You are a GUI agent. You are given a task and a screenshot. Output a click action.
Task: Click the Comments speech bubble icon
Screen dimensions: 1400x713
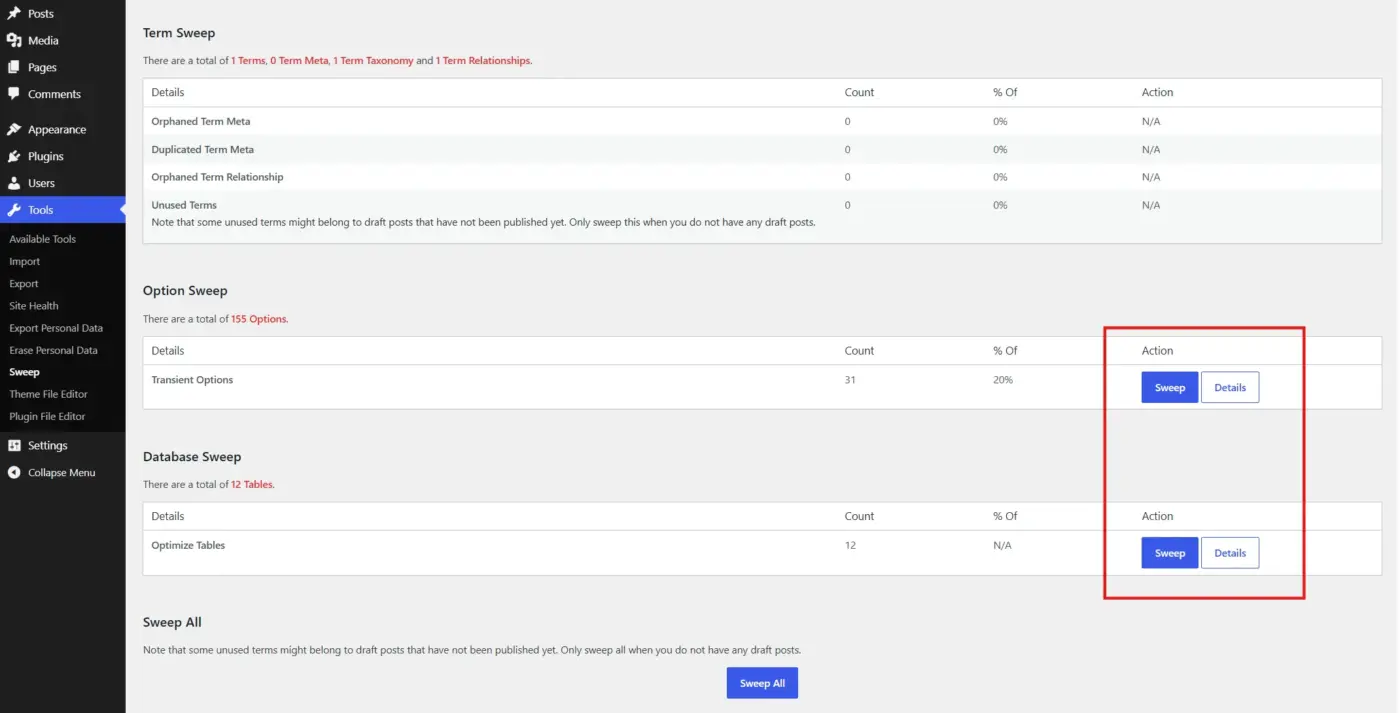pyautogui.click(x=14, y=94)
